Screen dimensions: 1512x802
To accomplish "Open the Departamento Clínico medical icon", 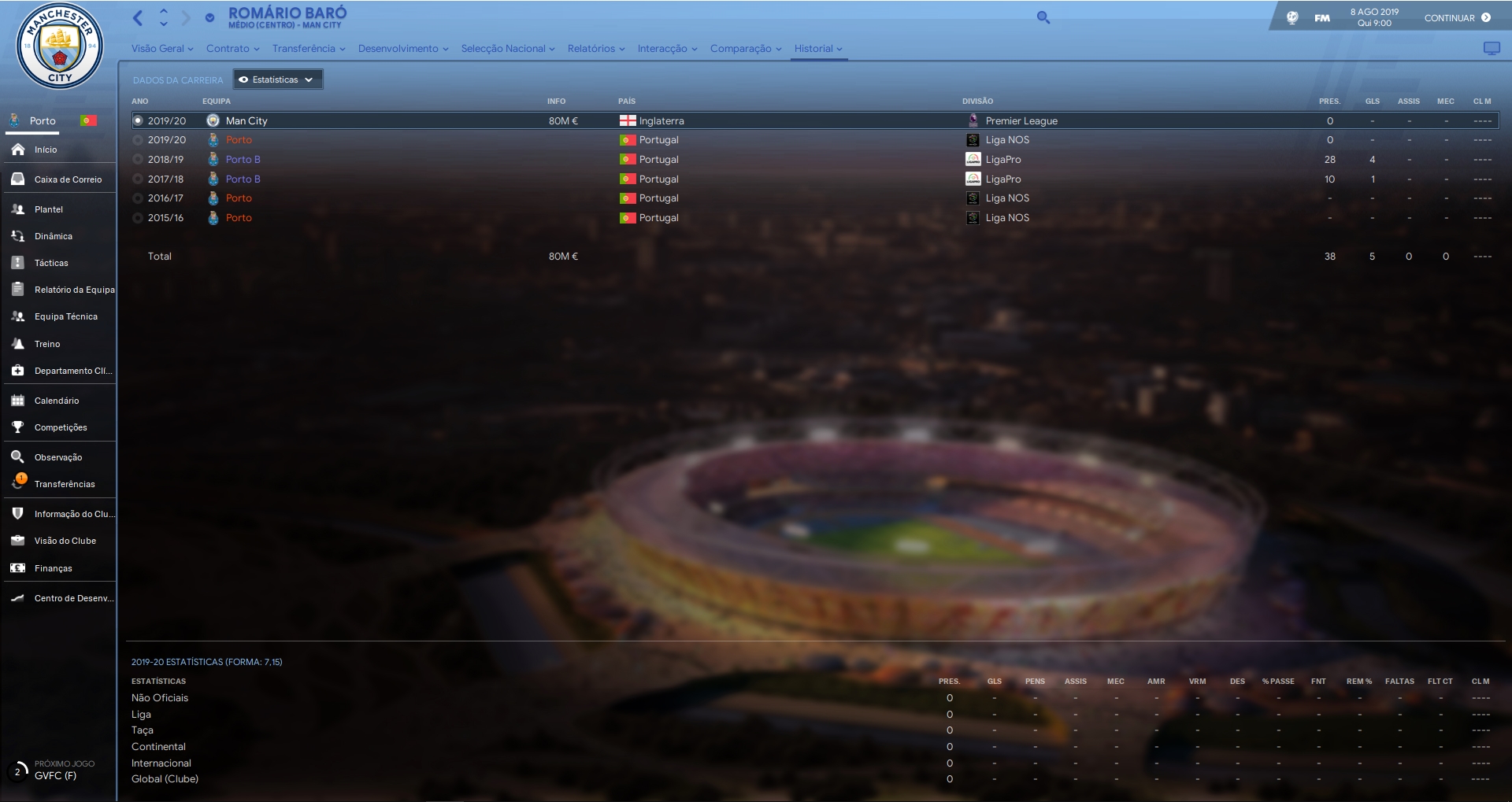I will (18, 371).
